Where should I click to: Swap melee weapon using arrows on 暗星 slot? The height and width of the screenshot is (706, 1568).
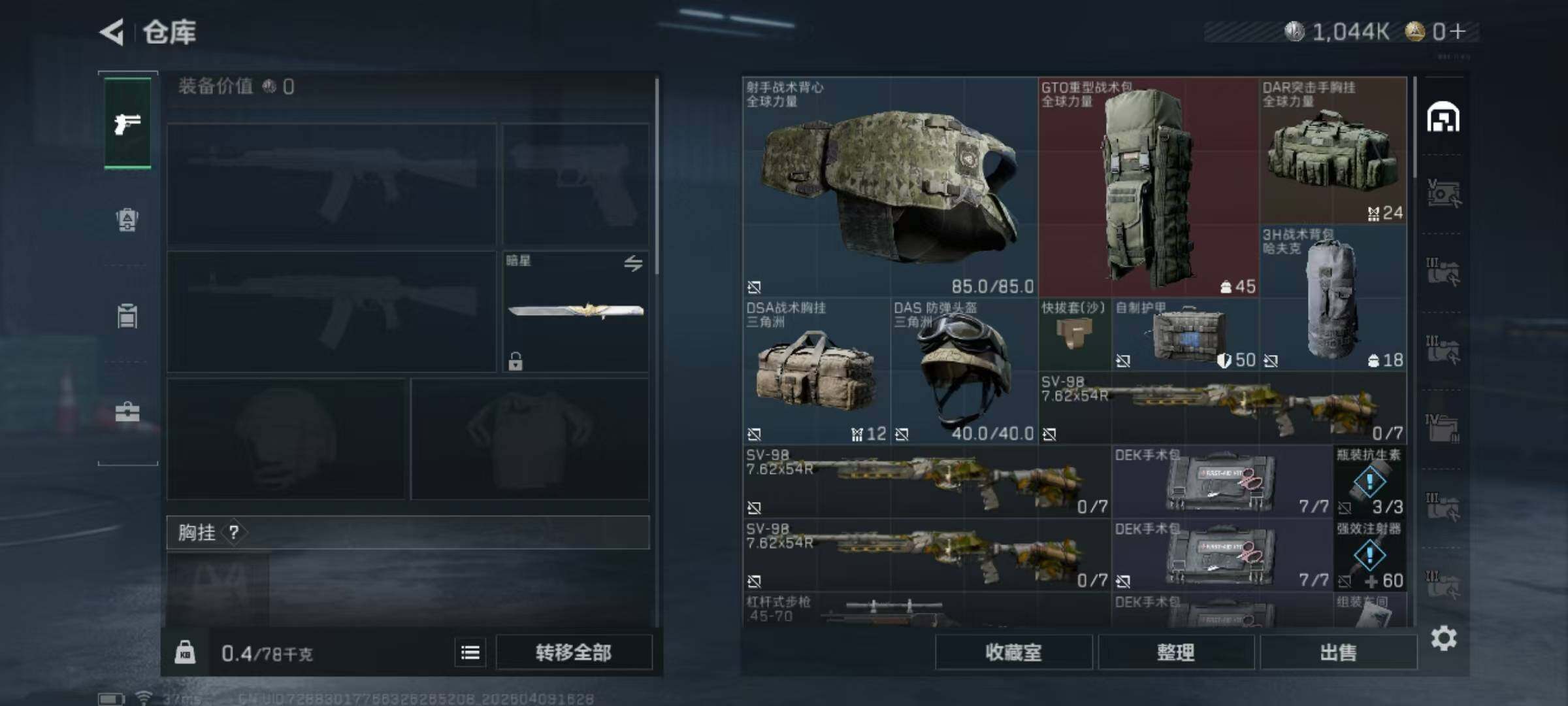pos(632,263)
